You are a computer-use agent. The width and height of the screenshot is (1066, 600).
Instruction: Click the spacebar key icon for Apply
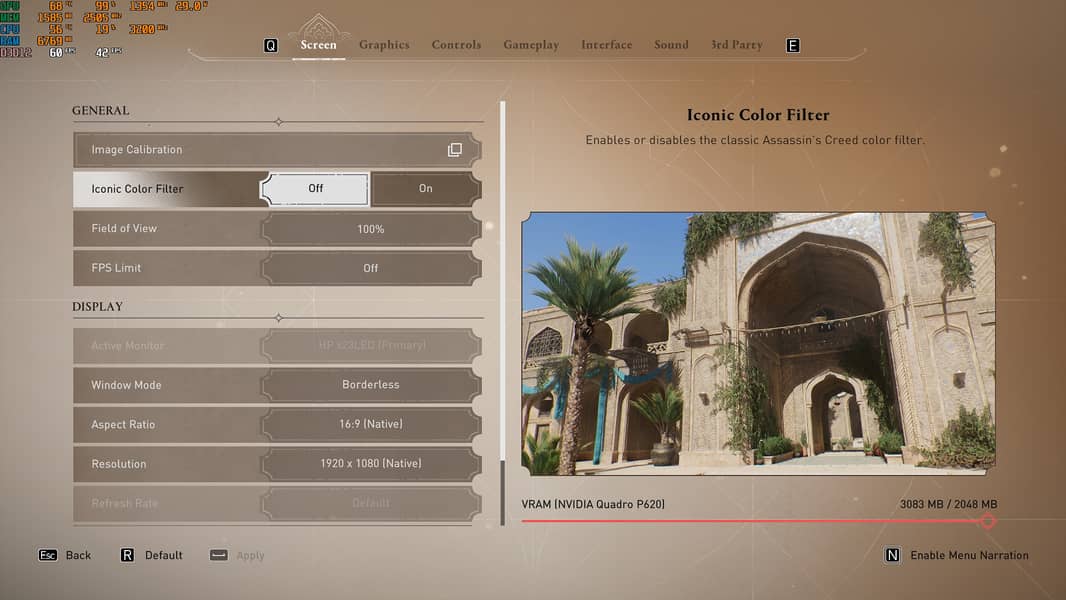[218, 555]
